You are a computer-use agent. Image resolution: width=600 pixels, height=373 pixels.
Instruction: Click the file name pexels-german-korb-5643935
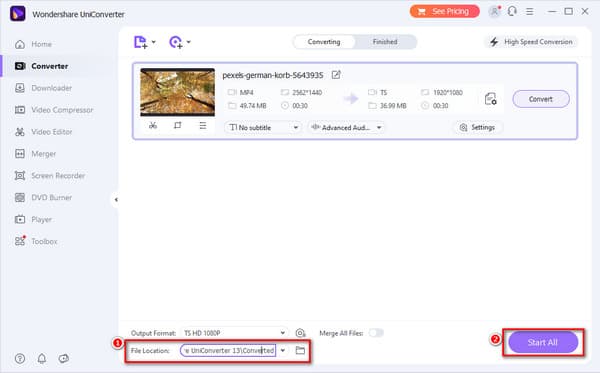pos(272,75)
